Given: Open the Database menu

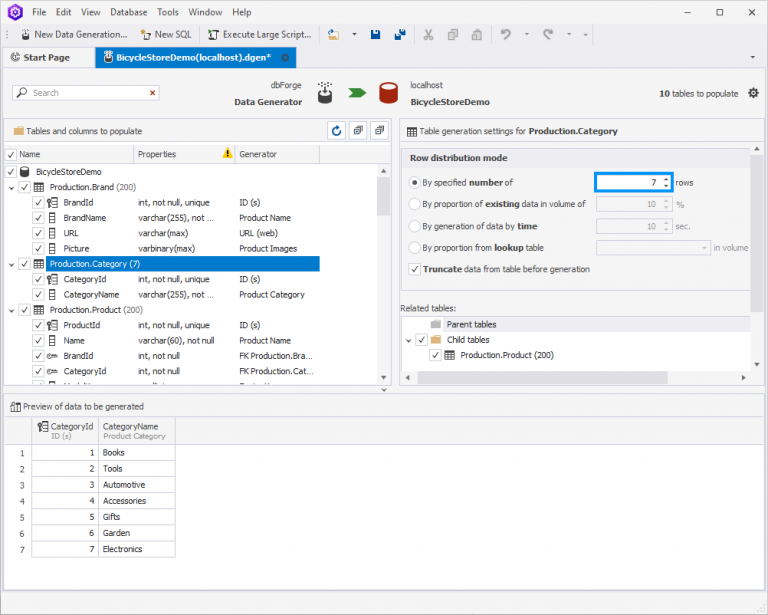Looking at the screenshot, I should tap(128, 12).
